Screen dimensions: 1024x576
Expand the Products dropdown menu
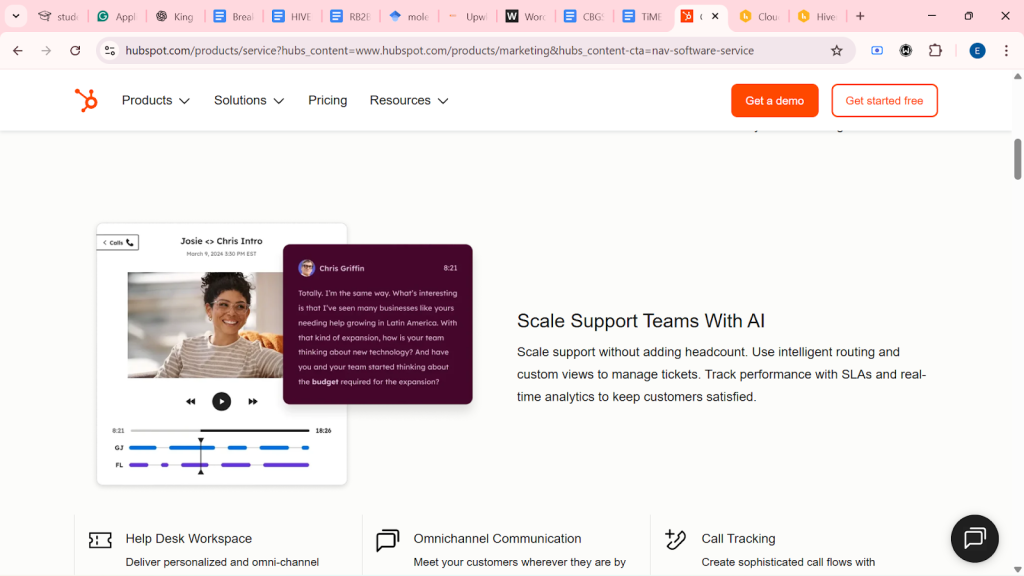[156, 100]
